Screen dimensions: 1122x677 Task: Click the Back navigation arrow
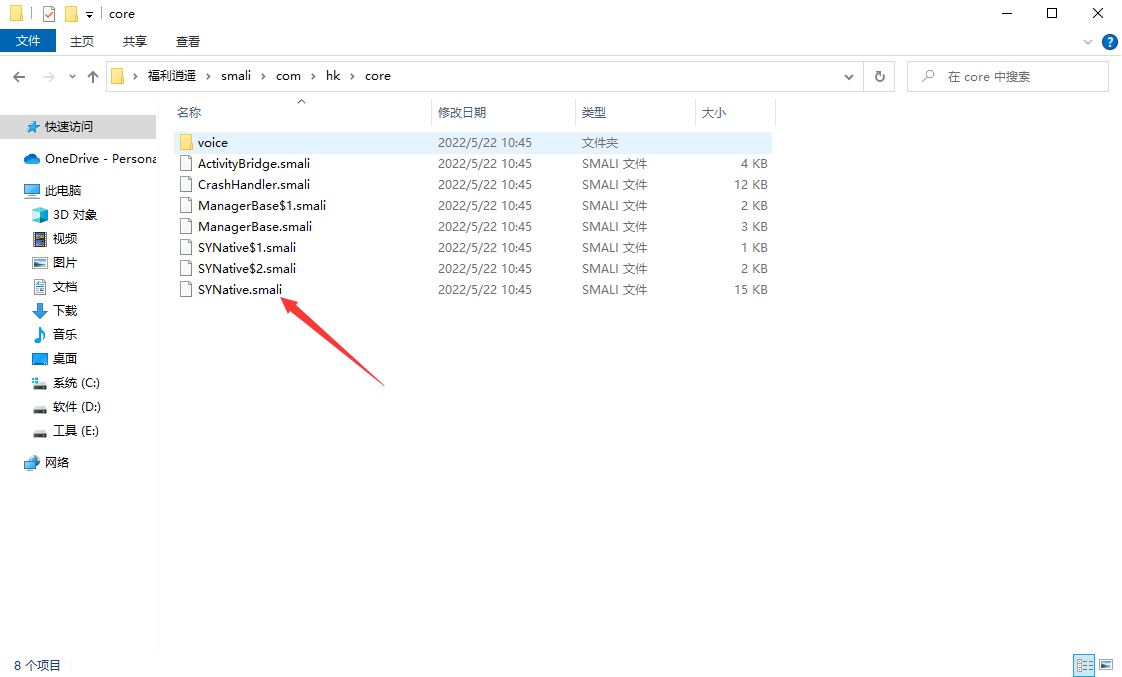(x=19, y=76)
